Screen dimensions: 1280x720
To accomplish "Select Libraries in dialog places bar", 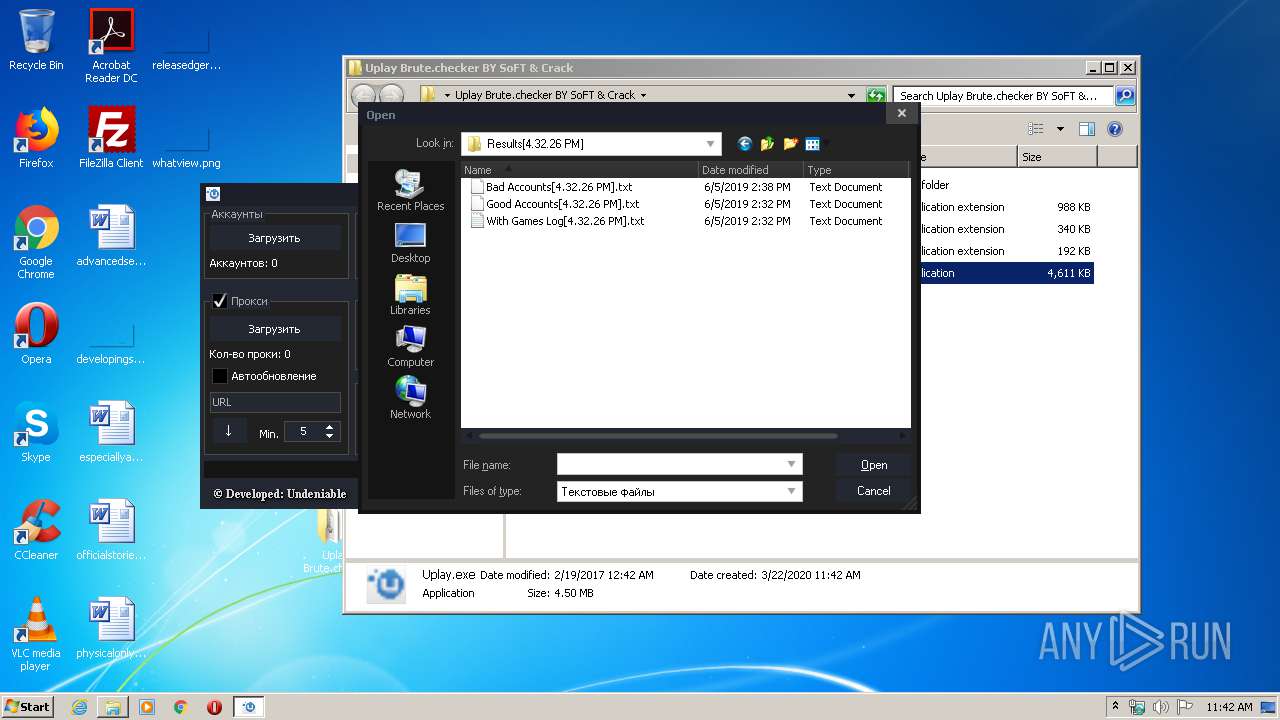I will [x=410, y=295].
